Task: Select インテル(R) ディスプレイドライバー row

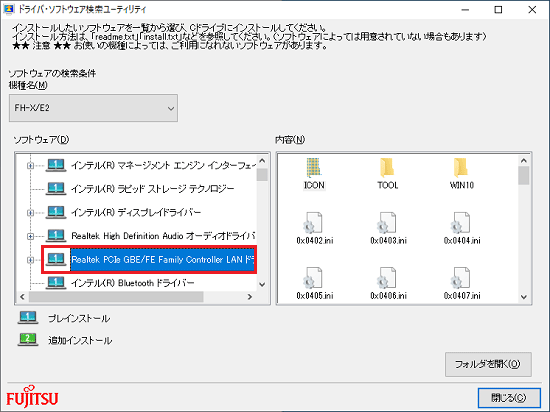Action: [x=136, y=212]
